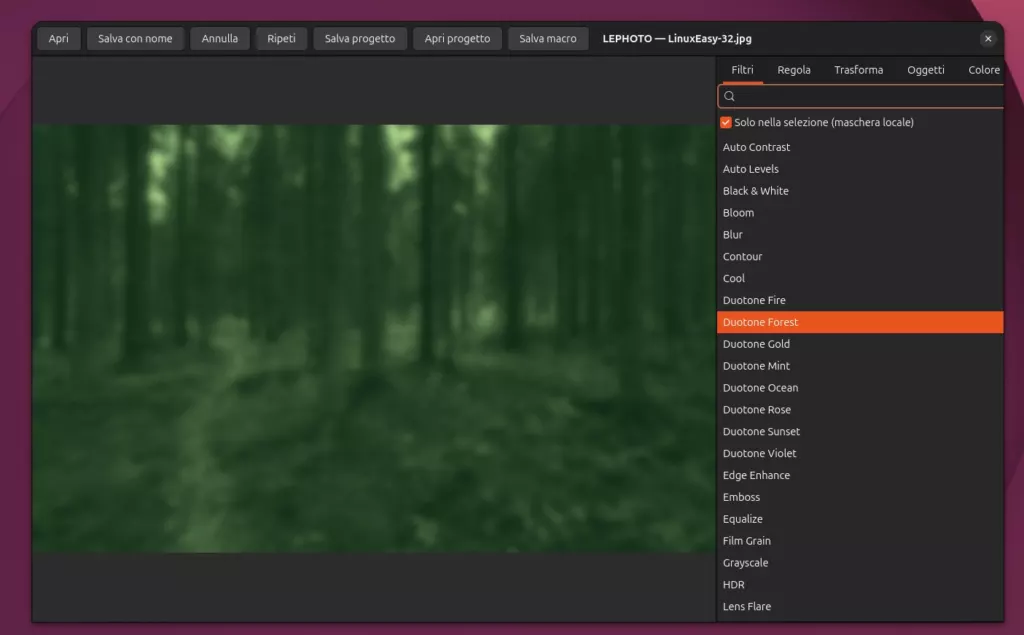Open the Regola tab
The width and height of the screenshot is (1024, 635).
[793, 70]
